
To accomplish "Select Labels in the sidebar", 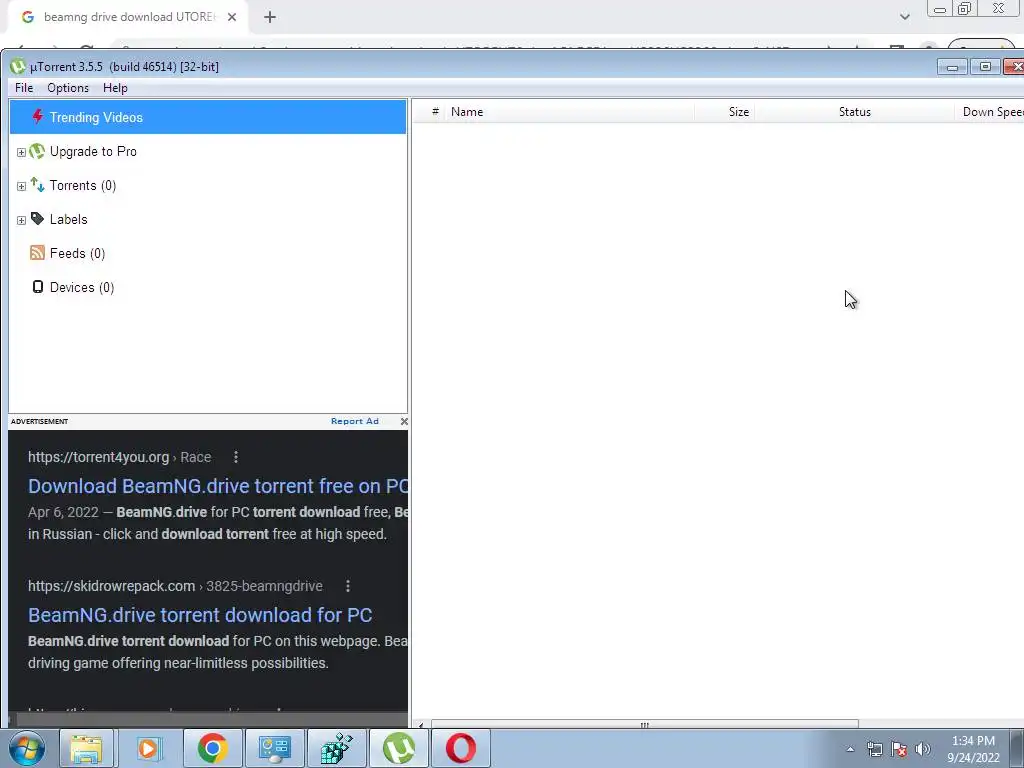I will 69,219.
